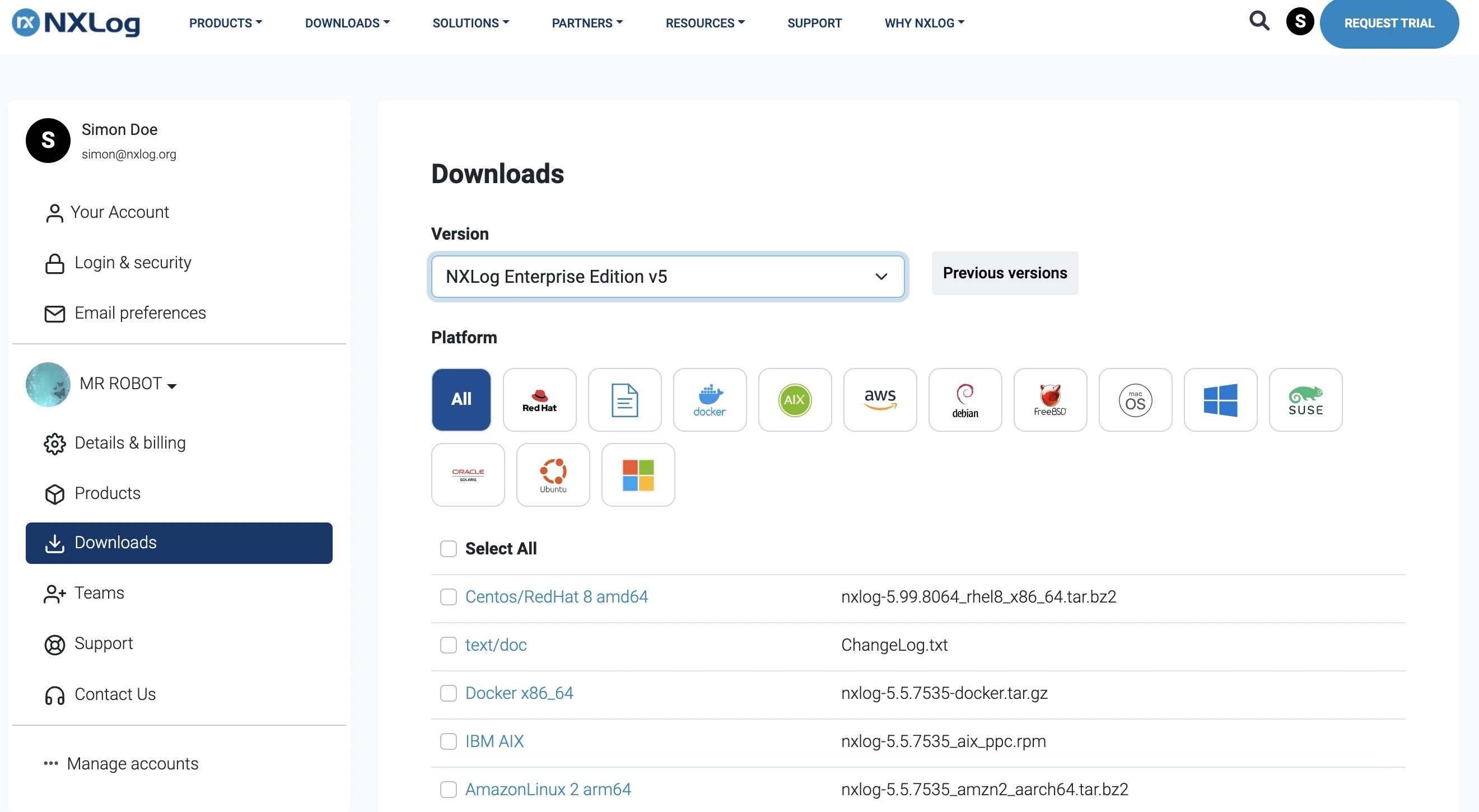
Task: Select the Debian platform filter
Action: (965, 400)
